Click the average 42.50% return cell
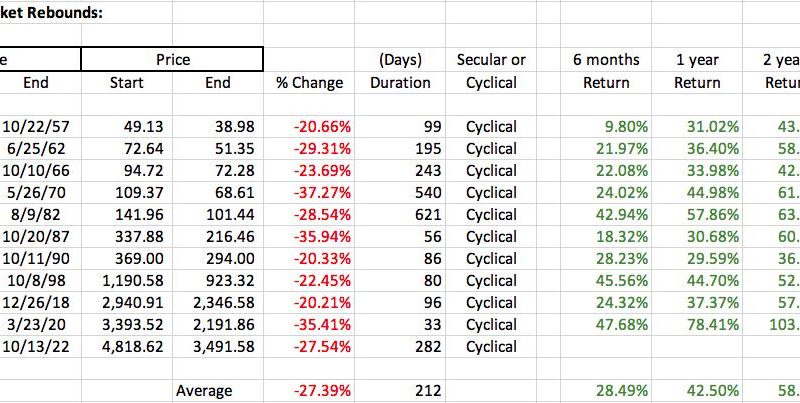Image resolution: width=800 pixels, height=403 pixels. pos(697,391)
